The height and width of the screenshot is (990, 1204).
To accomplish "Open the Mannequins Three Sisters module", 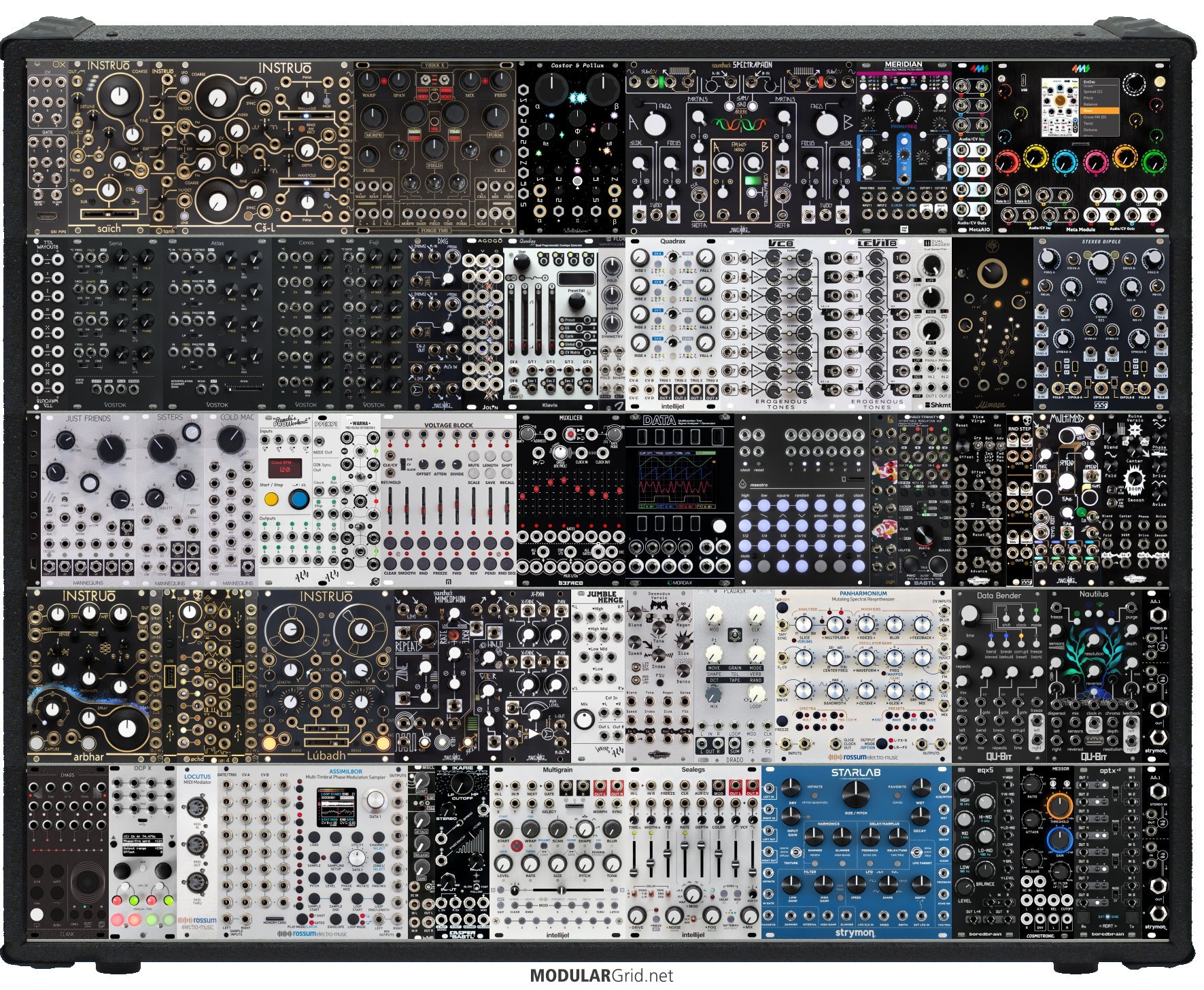I will [x=171, y=500].
